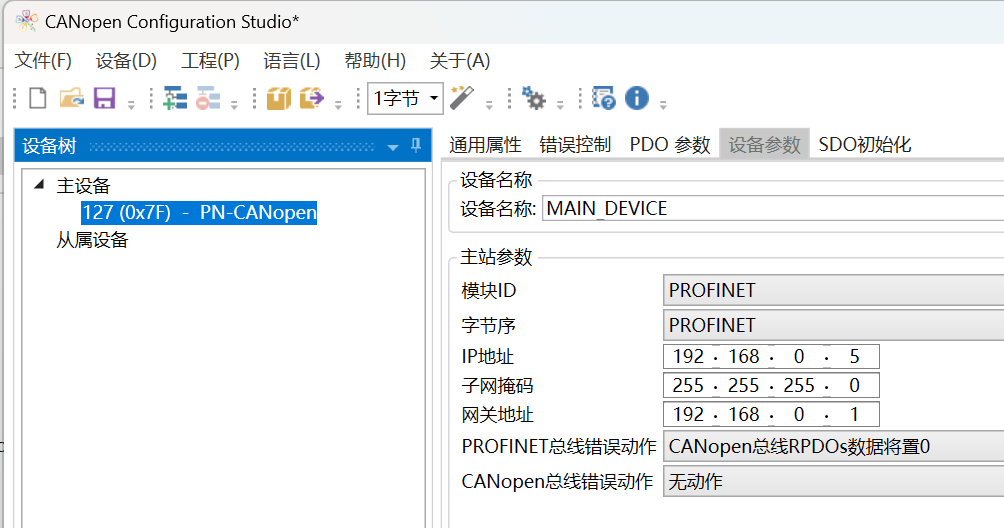
Task: Open the 字节序 dropdown showing PROFINET
Action: pos(833,325)
